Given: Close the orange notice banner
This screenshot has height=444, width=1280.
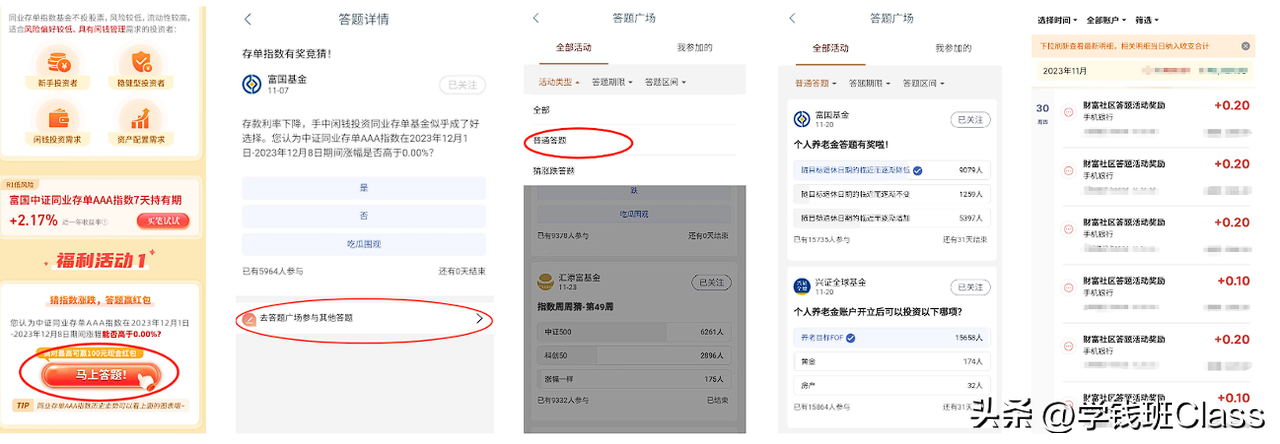Looking at the screenshot, I should (x=1245, y=46).
